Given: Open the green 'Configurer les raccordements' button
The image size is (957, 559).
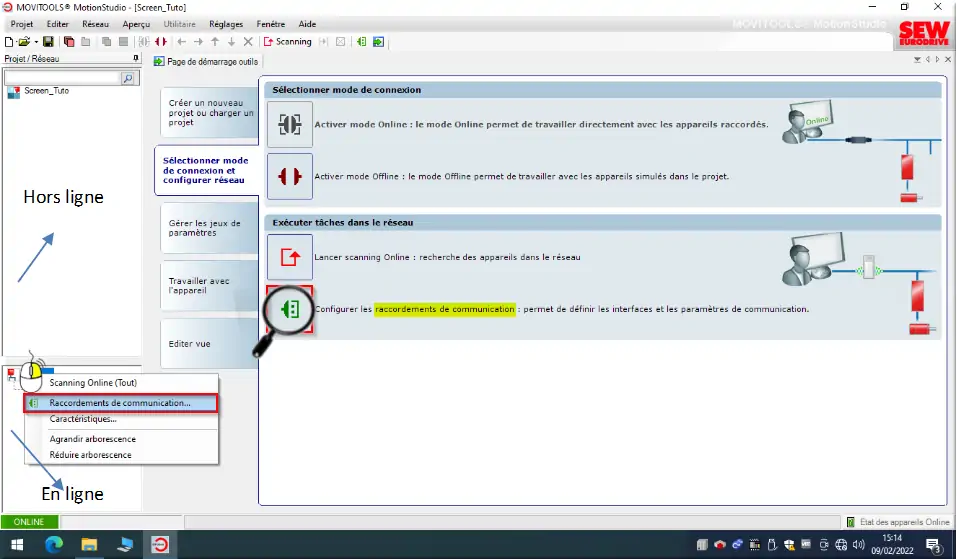Looking at the screenshot, I should (x=290, y=309).
